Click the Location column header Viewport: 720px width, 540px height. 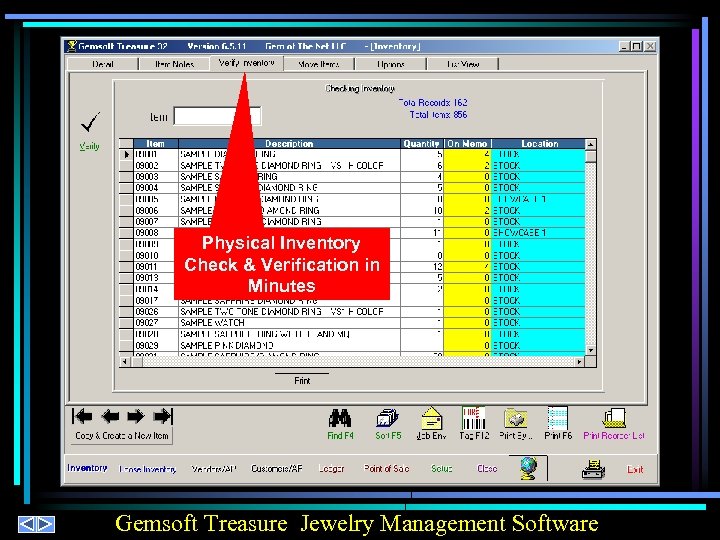click(x=539, y=144)
